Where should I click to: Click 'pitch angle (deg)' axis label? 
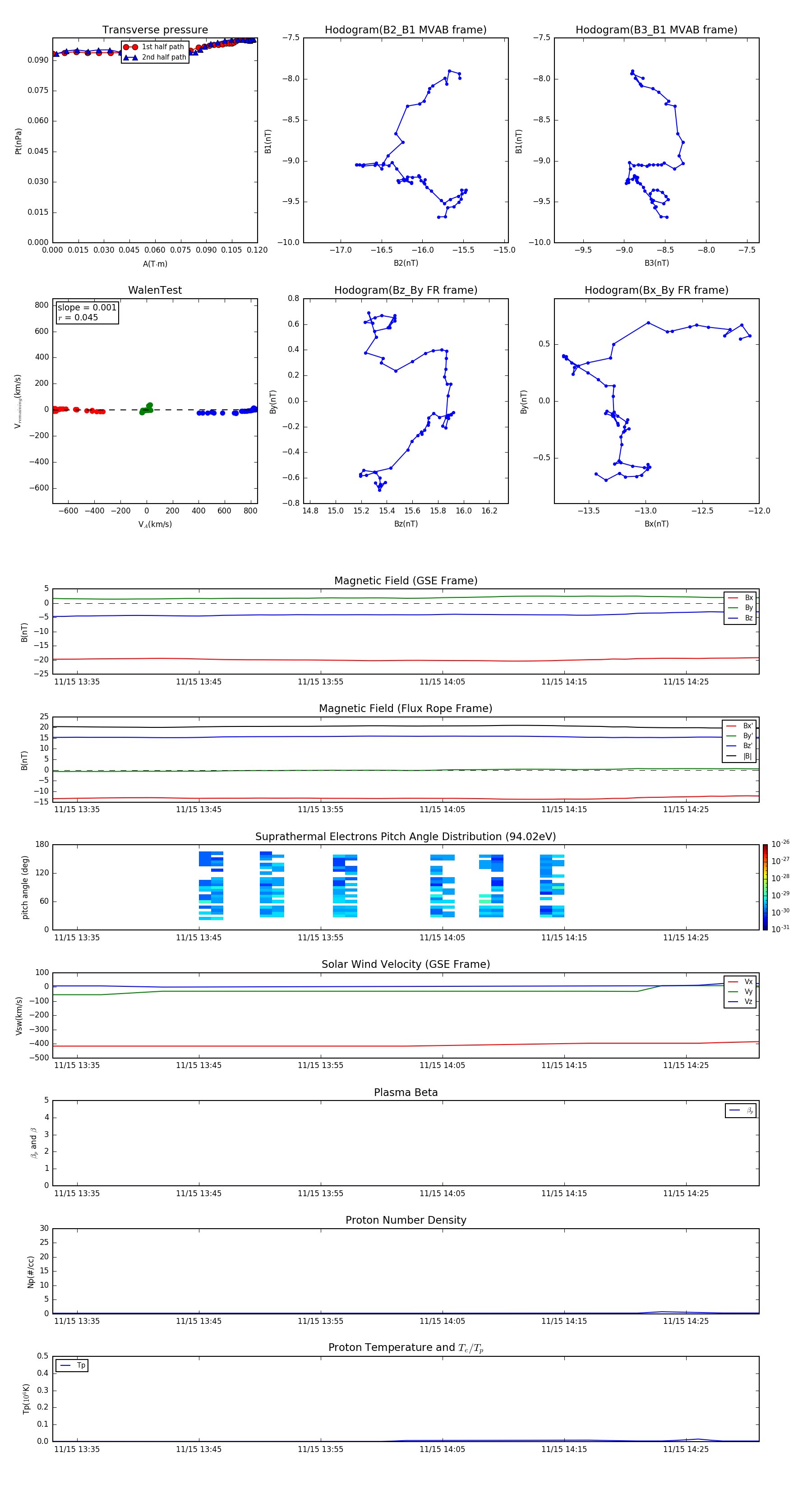tap(25, 887)
